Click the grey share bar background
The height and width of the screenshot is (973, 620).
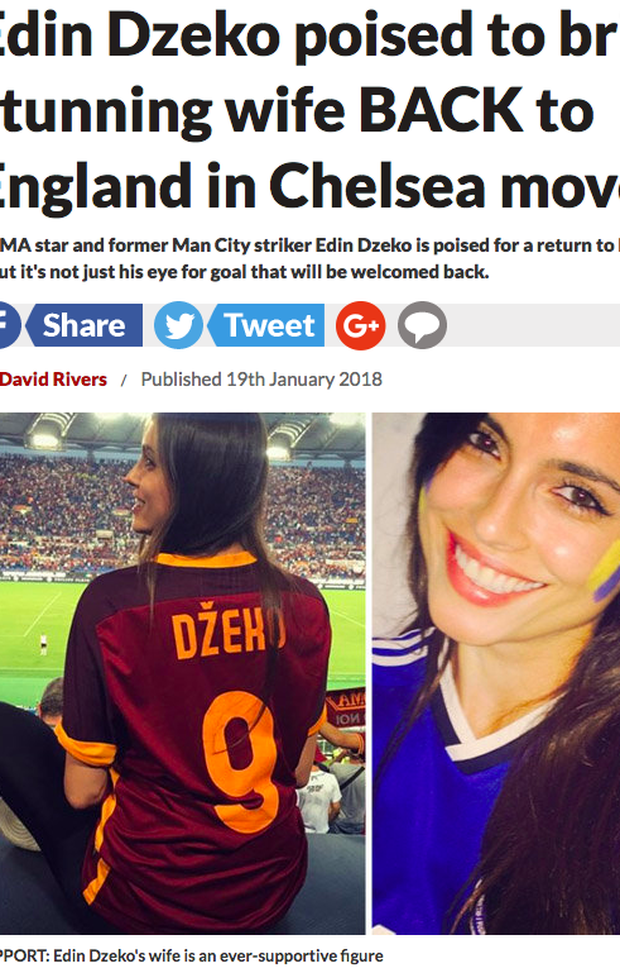pos(534,325)
